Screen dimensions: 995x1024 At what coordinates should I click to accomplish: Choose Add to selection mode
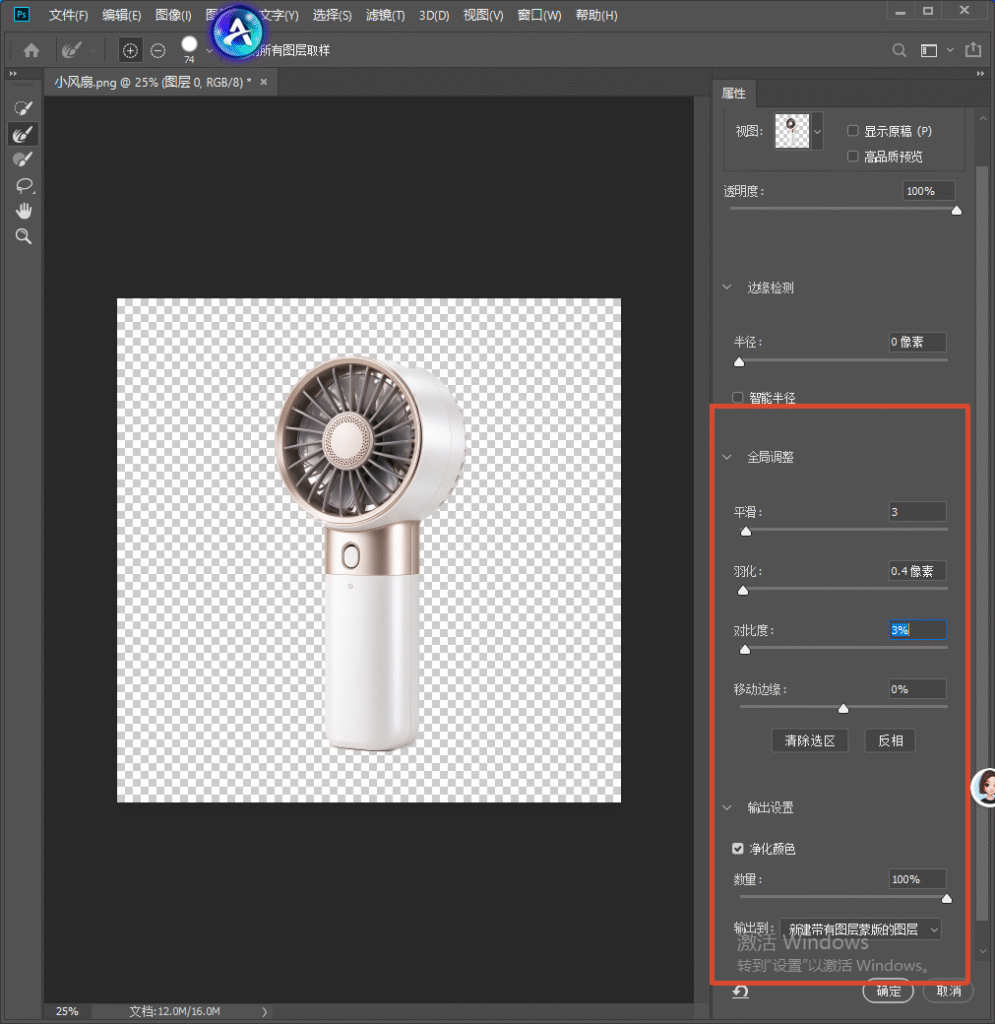[131, 50]
